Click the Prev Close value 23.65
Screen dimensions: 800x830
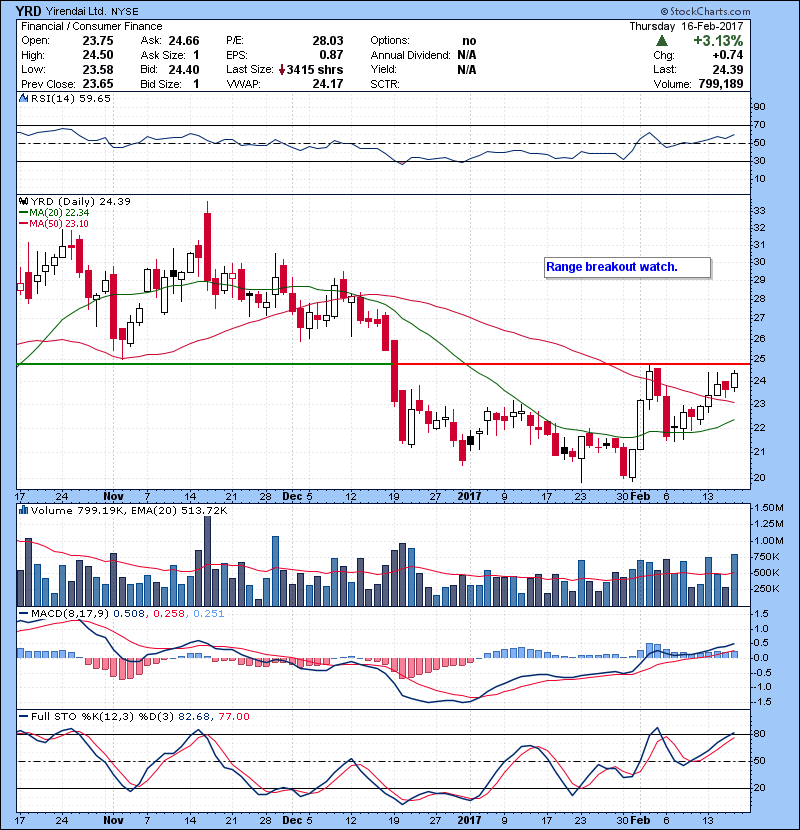(x=98, y=84)
